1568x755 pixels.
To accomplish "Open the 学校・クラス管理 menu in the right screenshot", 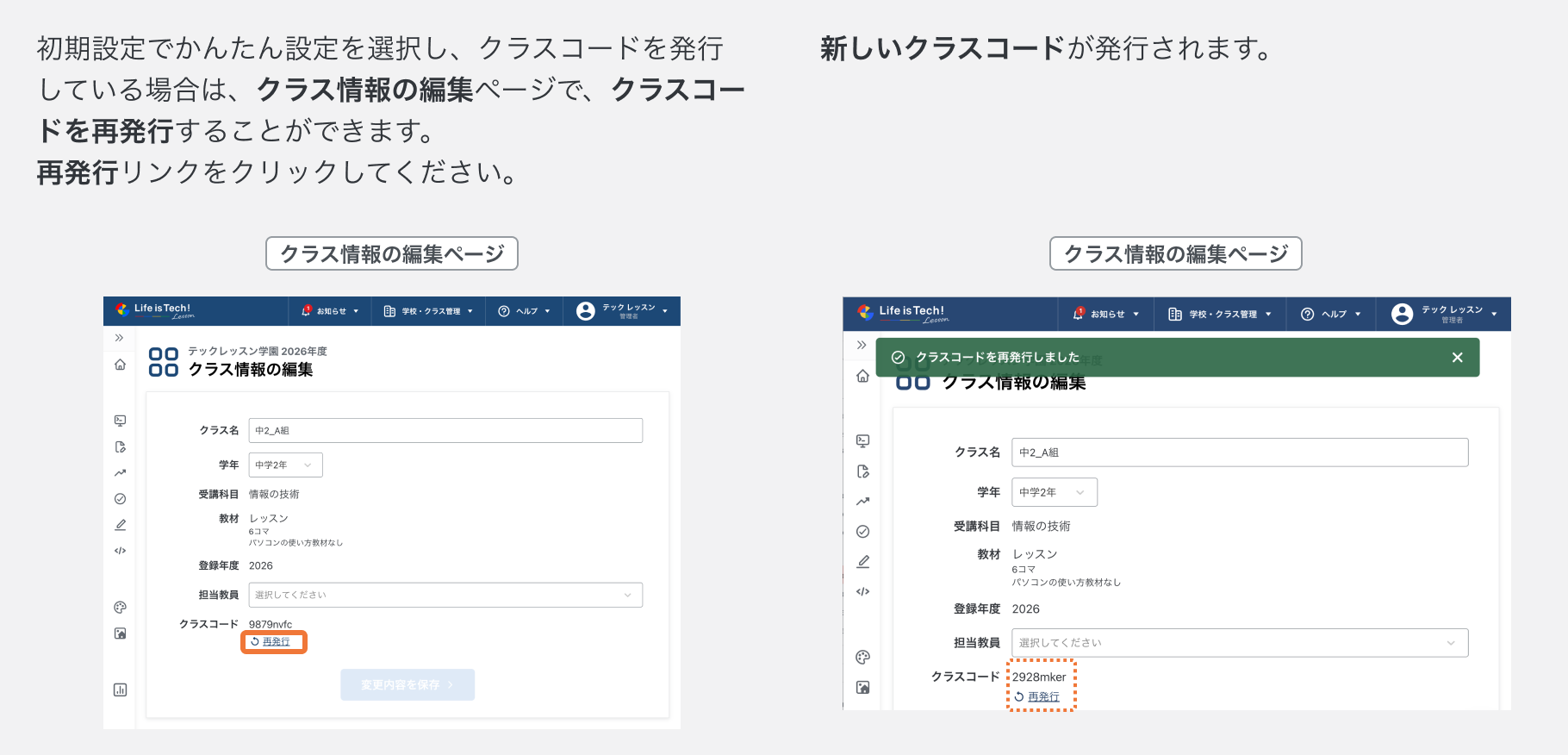I will tap(1220, 315).
